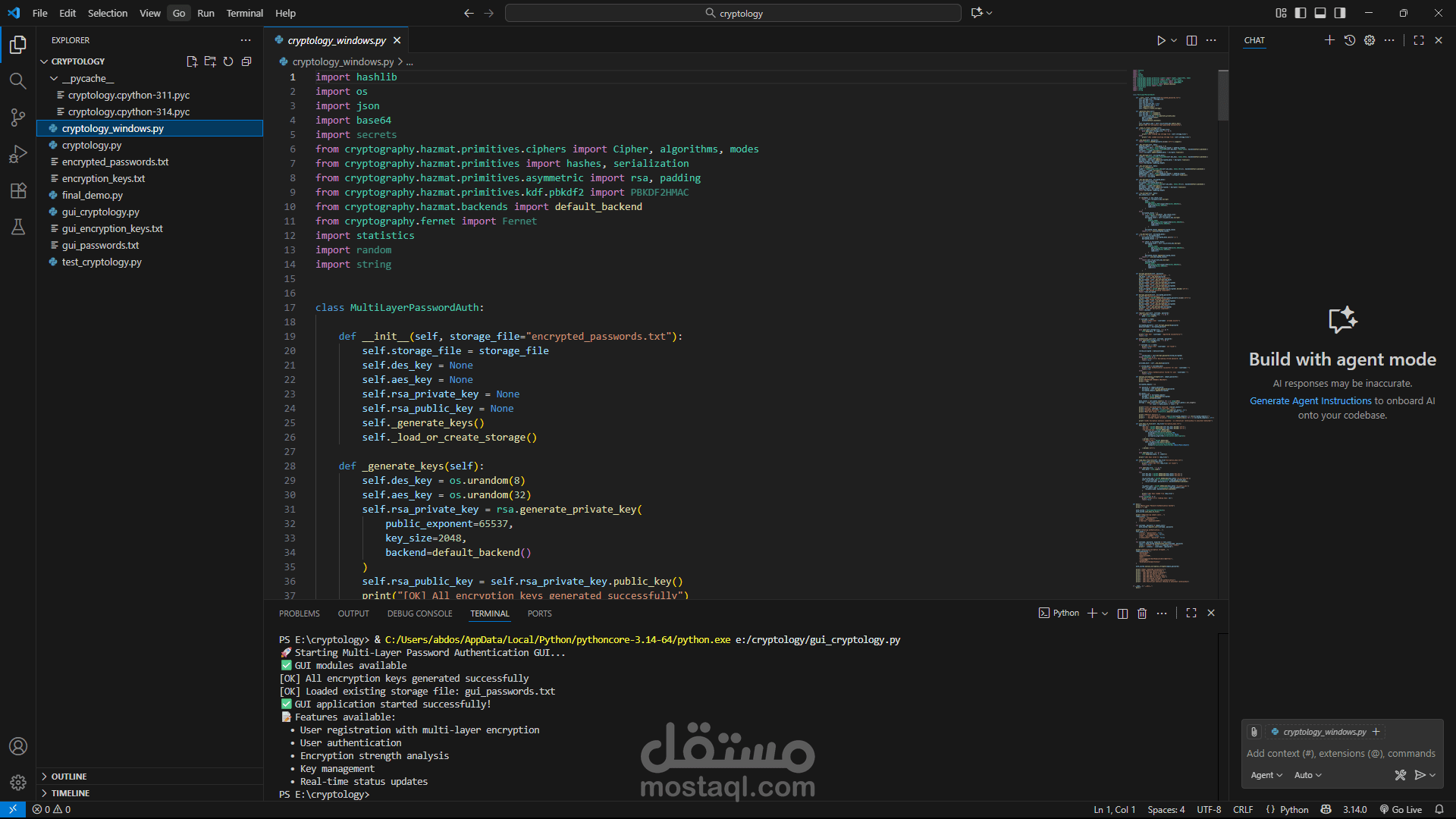Refresh the Explorer file tree
This screenshot has width=1456, height=819.
coord(228,61)
